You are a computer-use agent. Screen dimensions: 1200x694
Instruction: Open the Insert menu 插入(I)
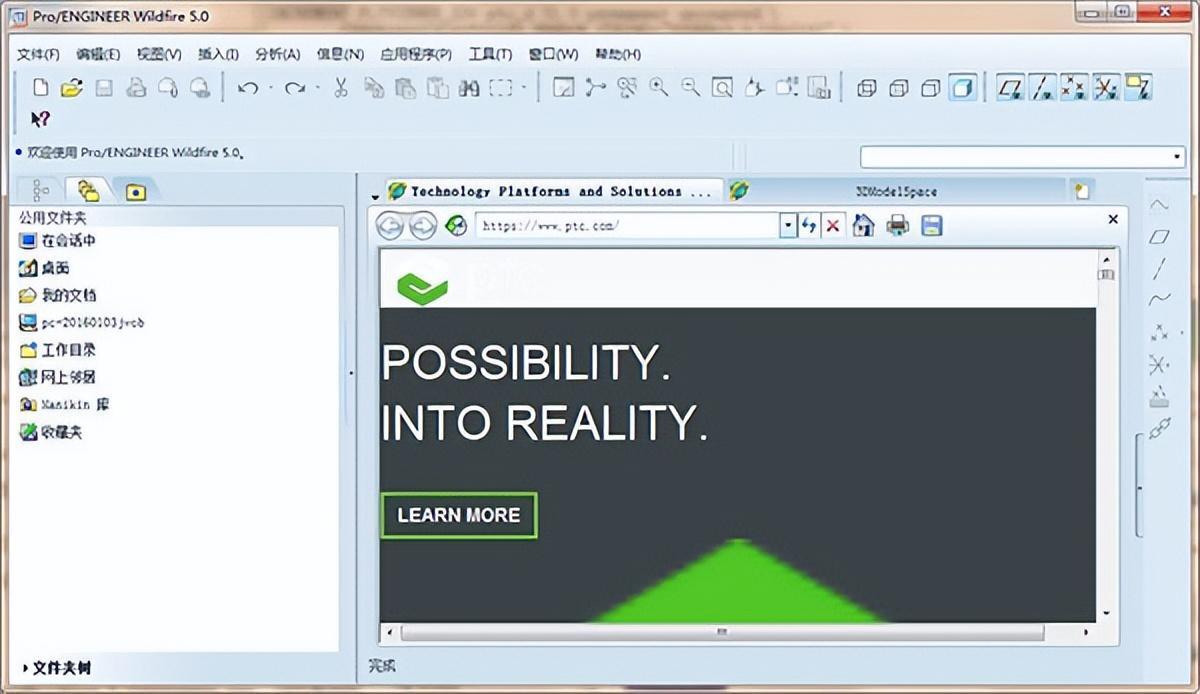tap(218, 54)
